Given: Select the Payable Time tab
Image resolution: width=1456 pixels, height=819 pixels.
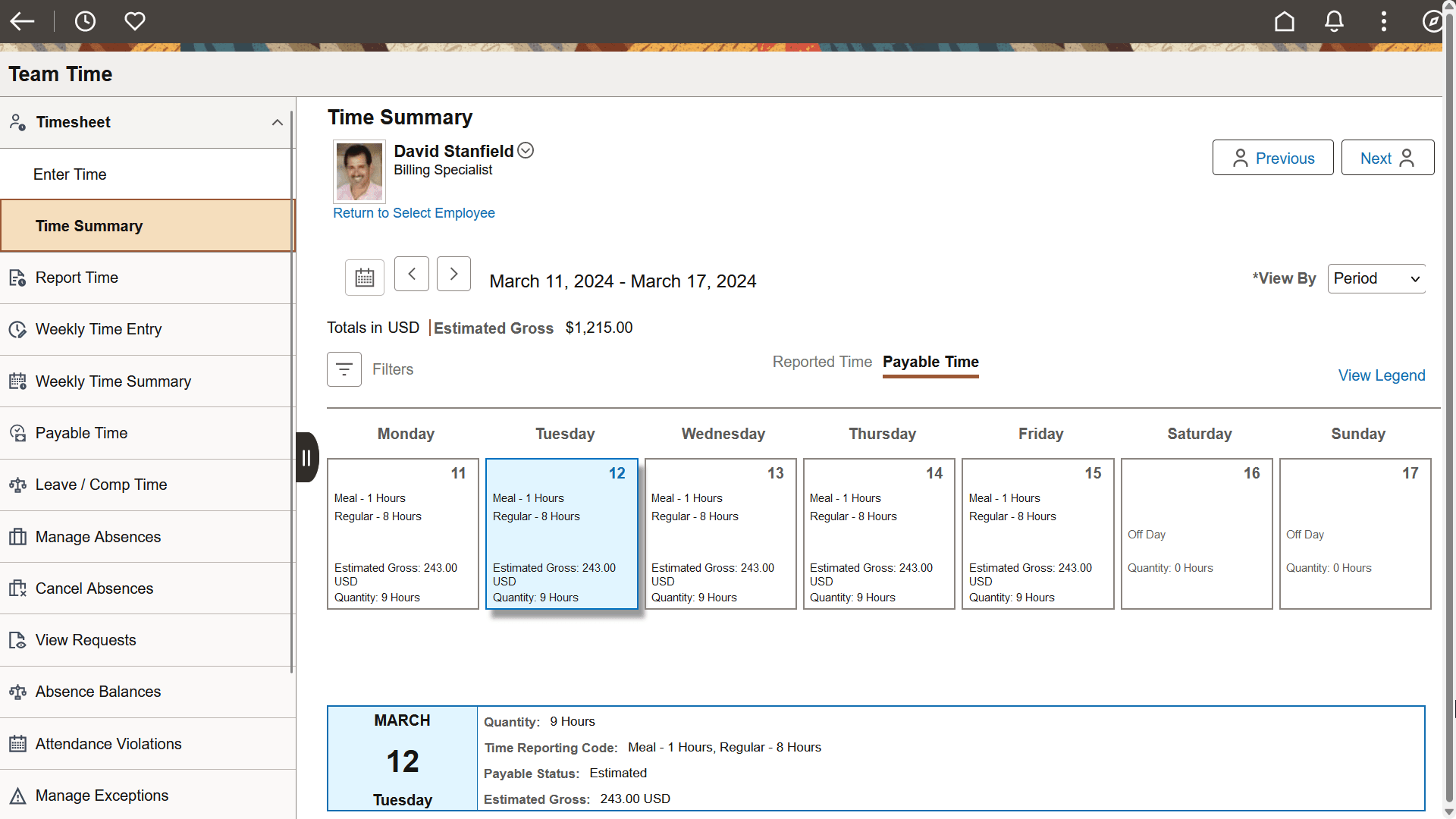Looking at the screenshot, I should (930, 362).
